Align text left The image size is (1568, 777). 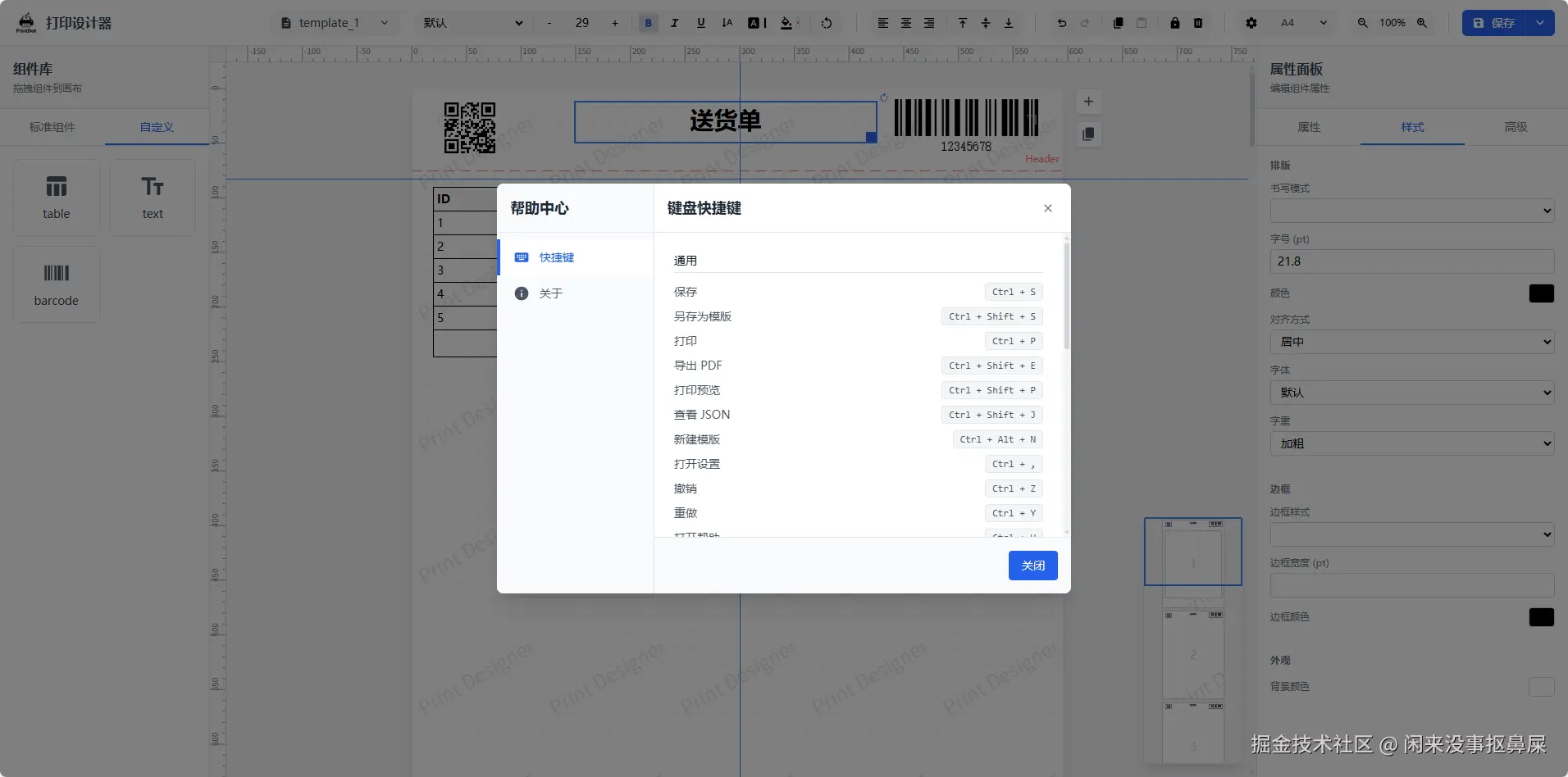883,23
